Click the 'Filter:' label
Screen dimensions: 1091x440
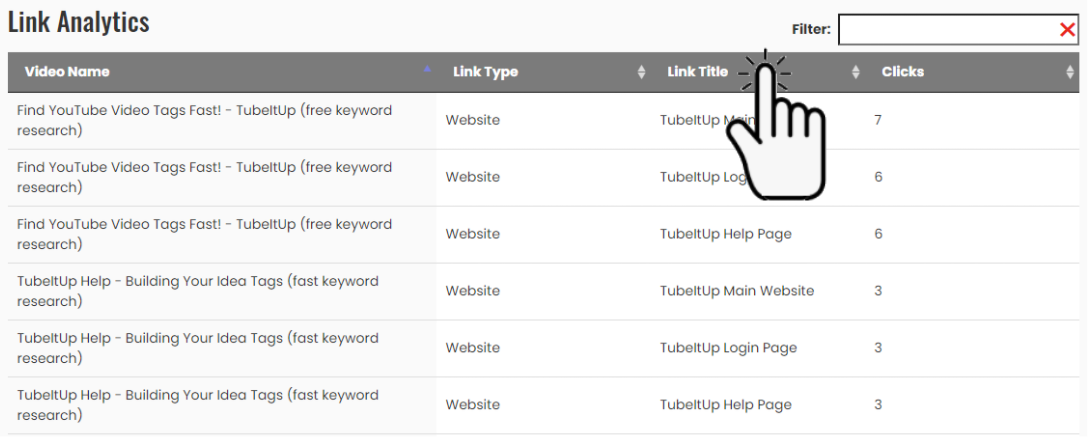click(811, 29)
